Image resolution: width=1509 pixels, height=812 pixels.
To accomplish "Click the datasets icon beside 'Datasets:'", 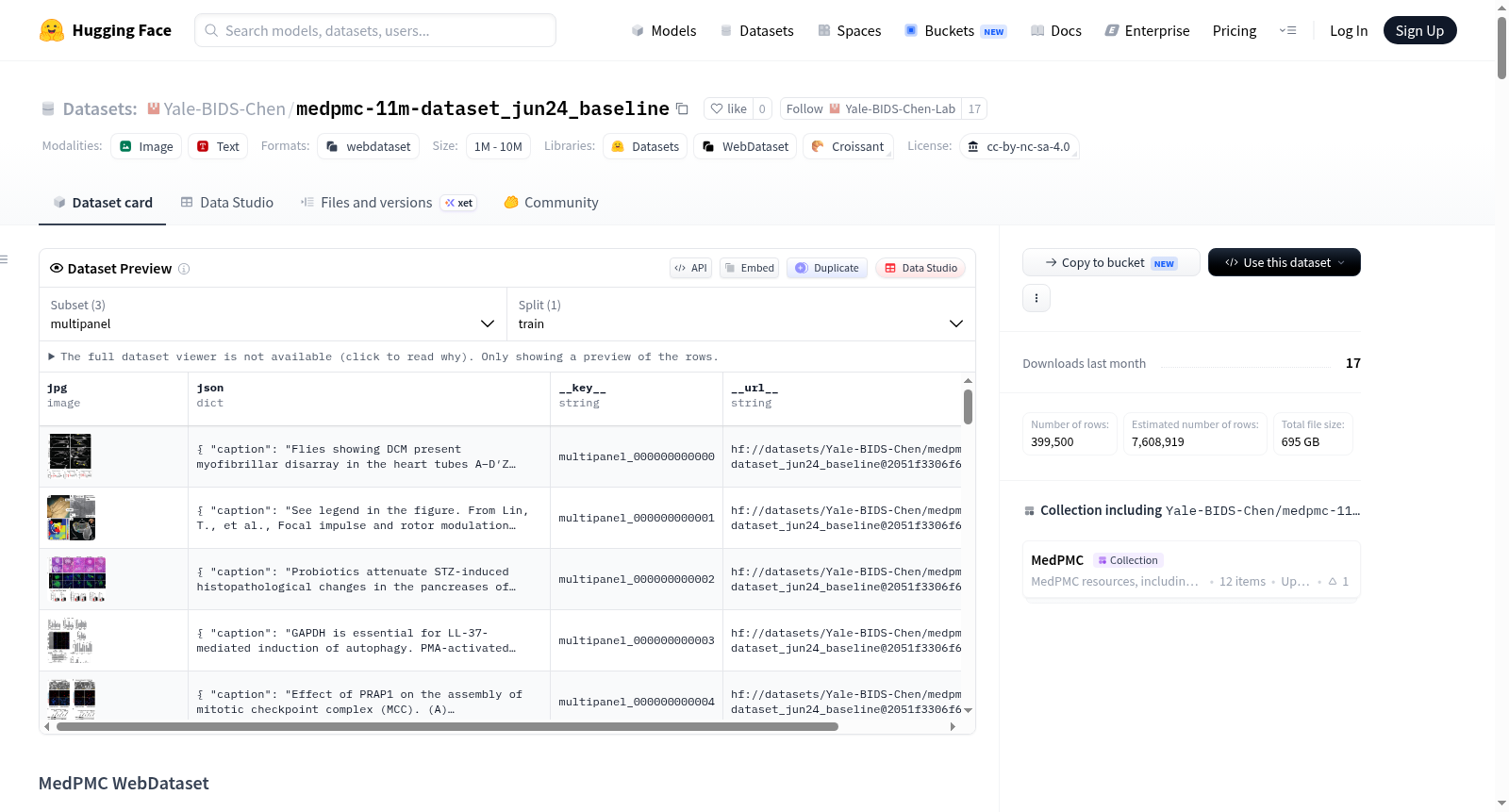I will point(48,109).
